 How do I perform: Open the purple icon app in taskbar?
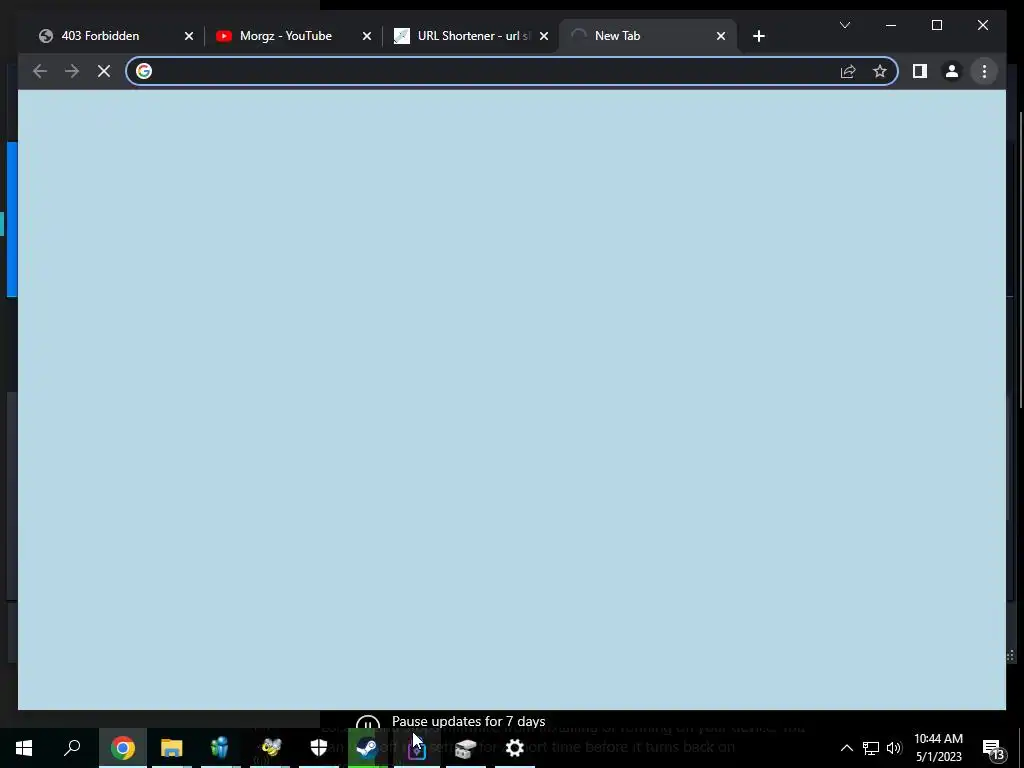click(x=417, y=750)
